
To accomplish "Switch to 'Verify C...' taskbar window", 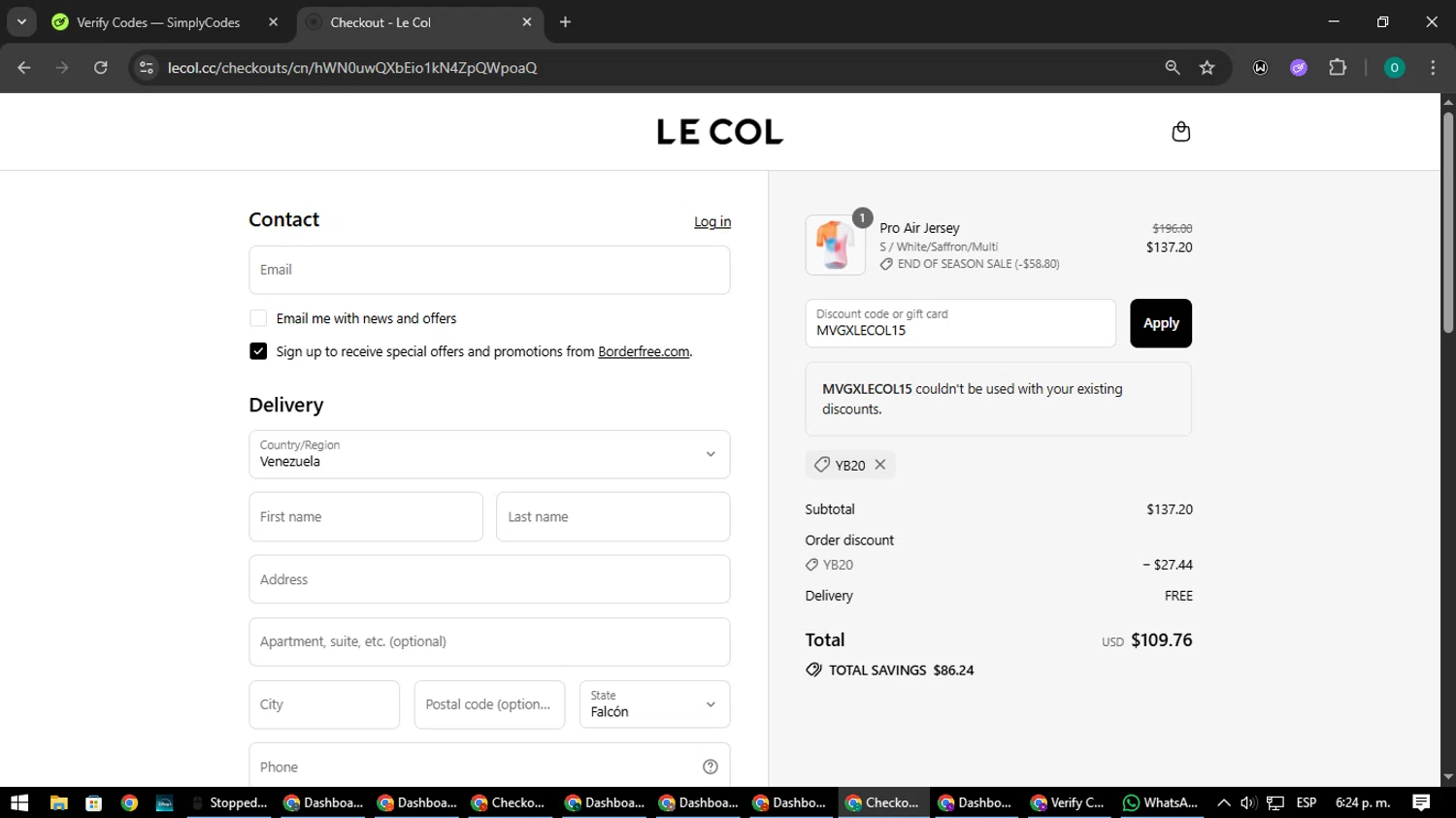I will tap(1069, 802).
